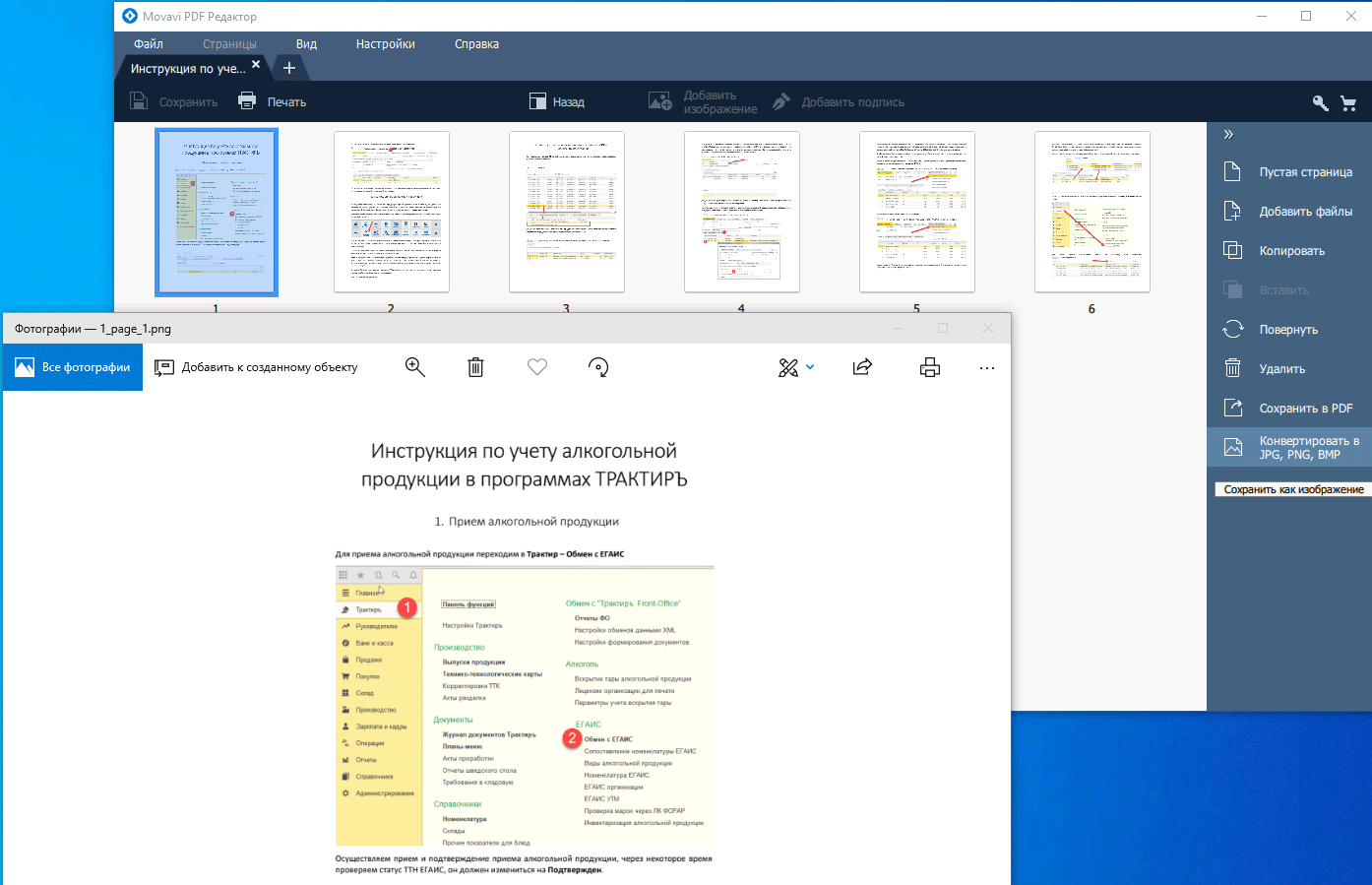Image resolution: width=1372 pixels, height=885 pixels.
Task: Click the key activation icon
Action: click(x=1320, y=102)
